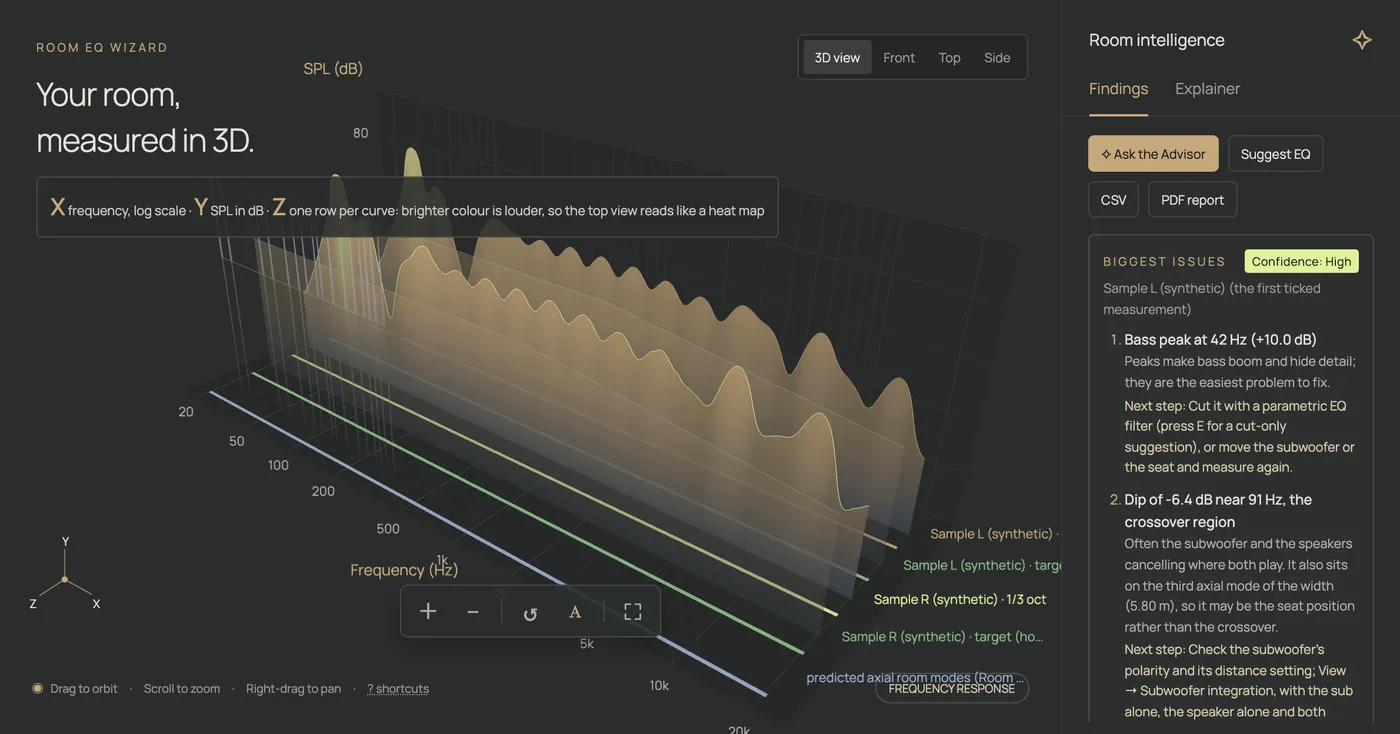The image size is (1400, 734).
Task: Click the BIGGEST ISSUES heading
Action: (1164, 261)
